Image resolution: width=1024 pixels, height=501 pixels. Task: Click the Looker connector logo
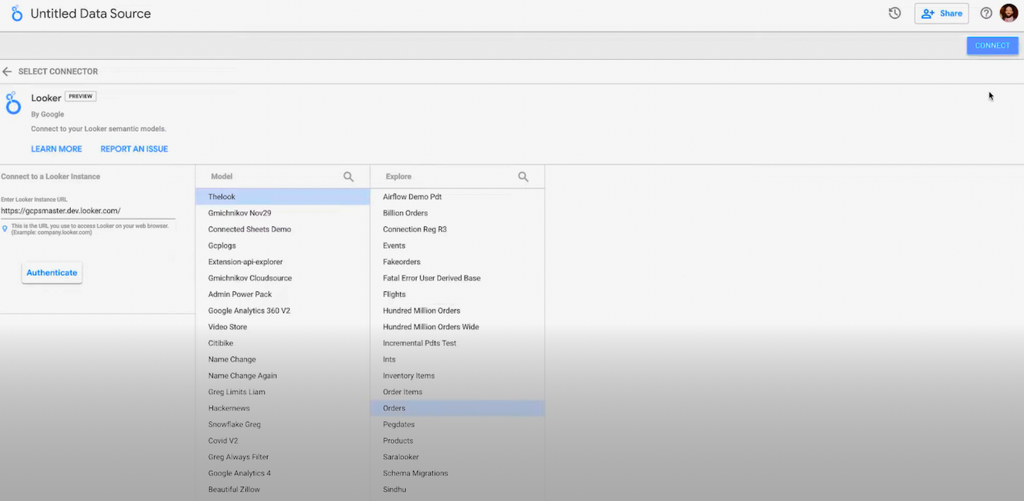(x=13, y=104)
